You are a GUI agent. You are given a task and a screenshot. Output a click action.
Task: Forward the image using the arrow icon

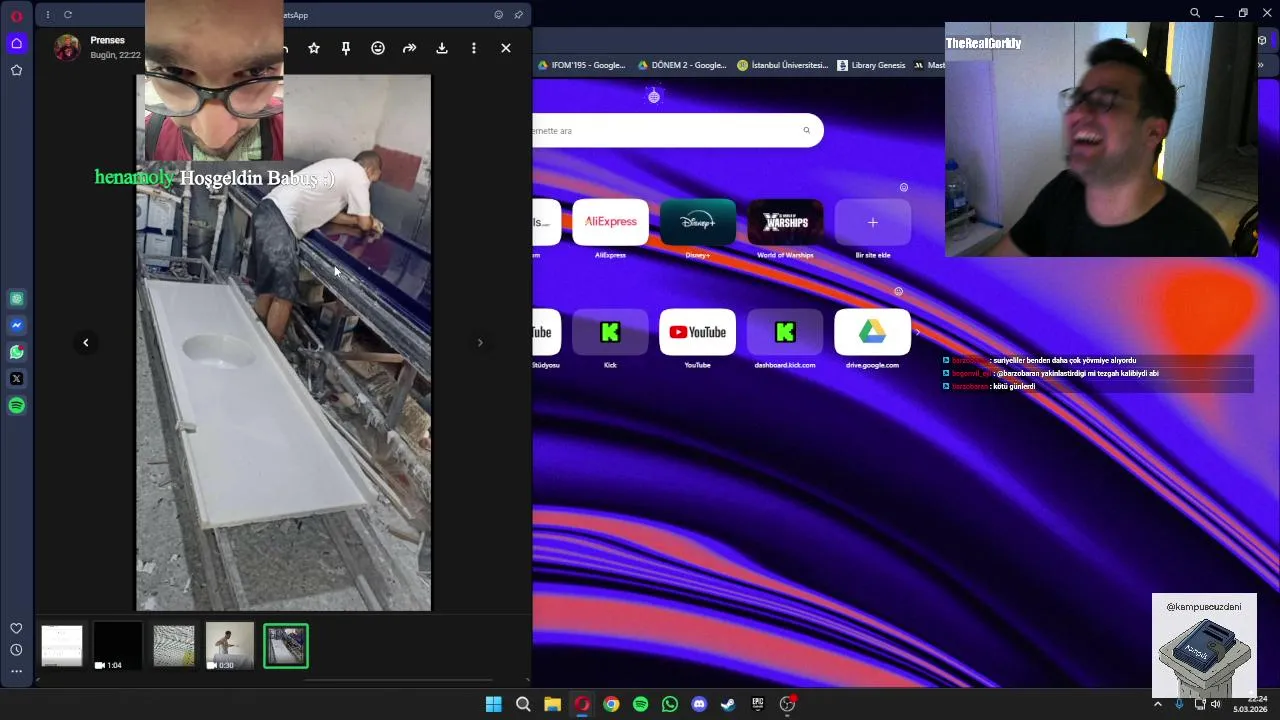click(409, 48)
